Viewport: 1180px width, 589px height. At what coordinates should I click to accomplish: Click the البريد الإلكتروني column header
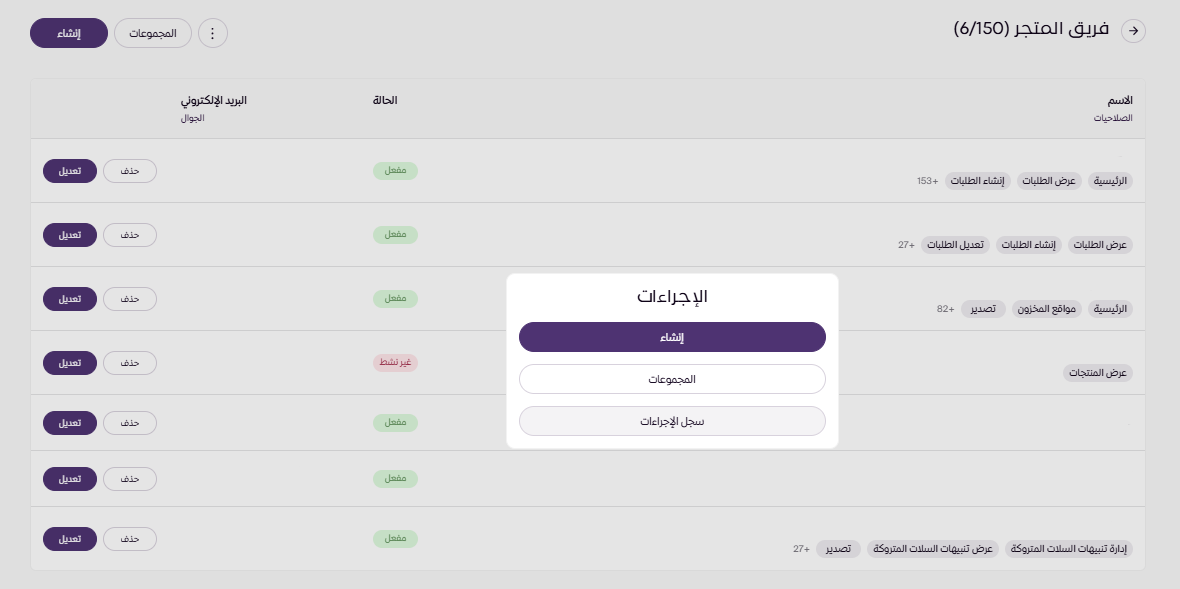213,100
